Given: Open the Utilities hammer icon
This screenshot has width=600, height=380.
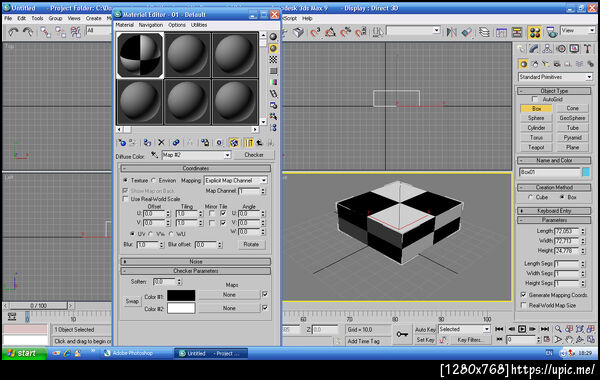Looking at the screenshot, I should [588, 49].
